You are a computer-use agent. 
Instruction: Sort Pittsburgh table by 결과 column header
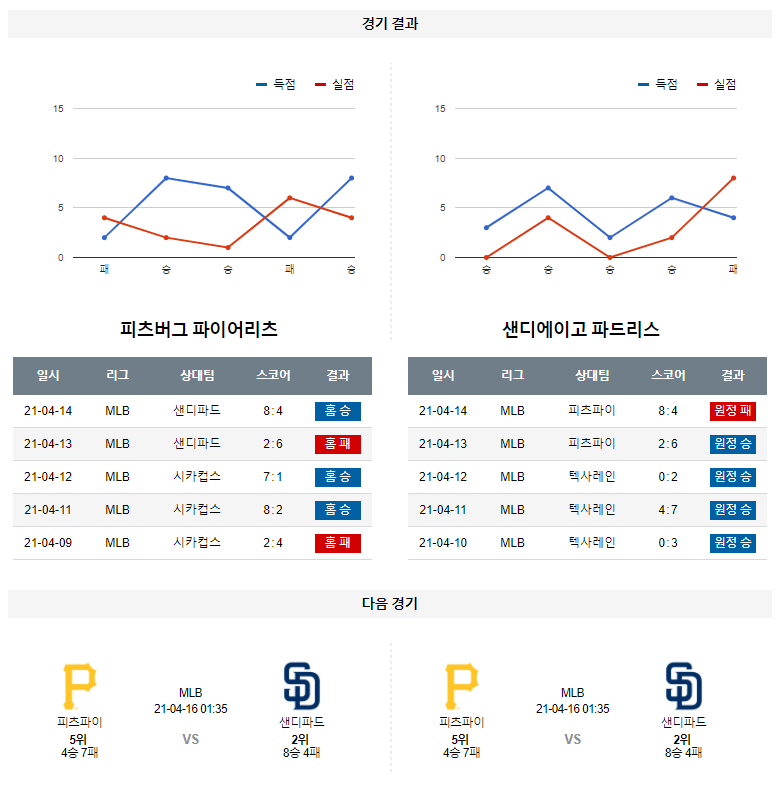coord(337,376)
